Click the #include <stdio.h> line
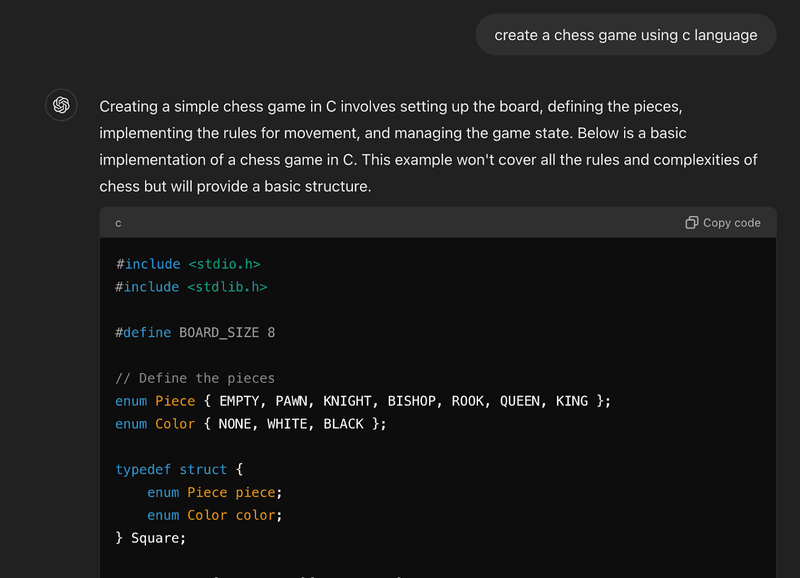800x578 pixels. [188, 264]
